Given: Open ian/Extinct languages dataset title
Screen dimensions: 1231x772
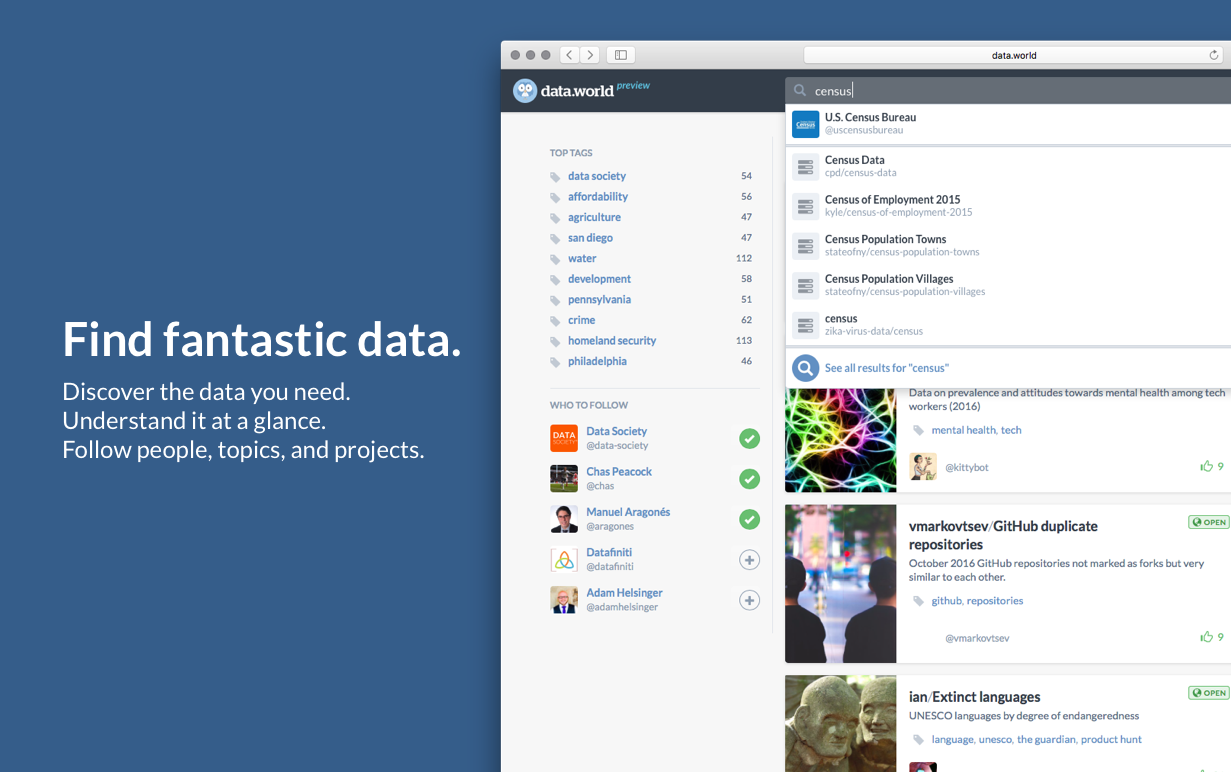Looking at the screenshot, I should click(974, 697).
